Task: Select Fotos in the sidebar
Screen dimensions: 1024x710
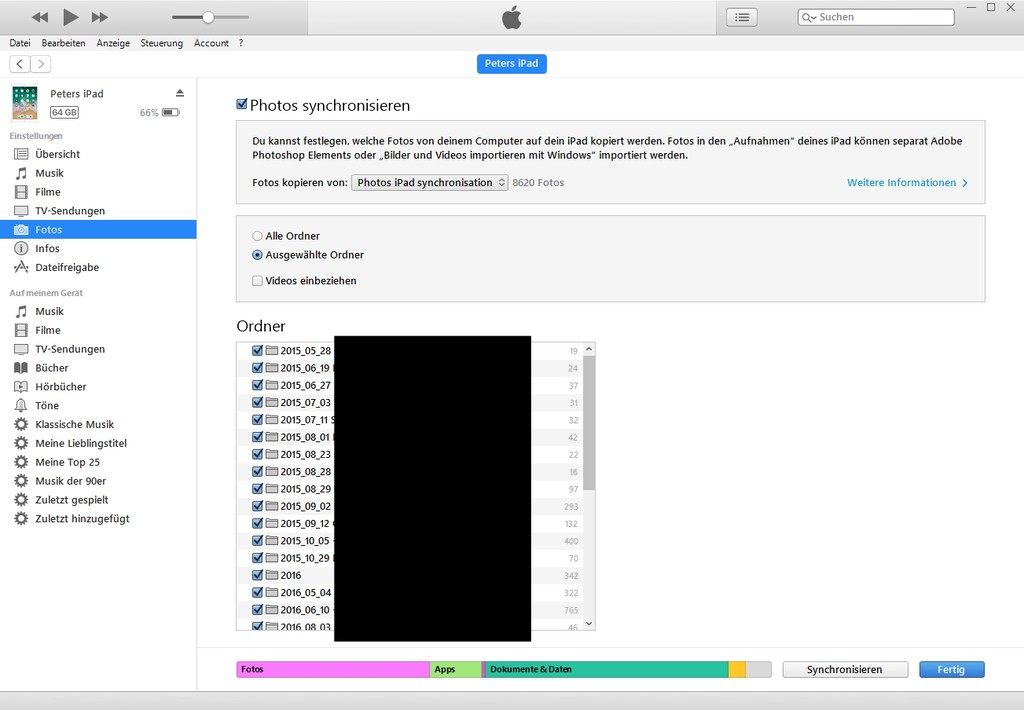Action: click(98, 230)
